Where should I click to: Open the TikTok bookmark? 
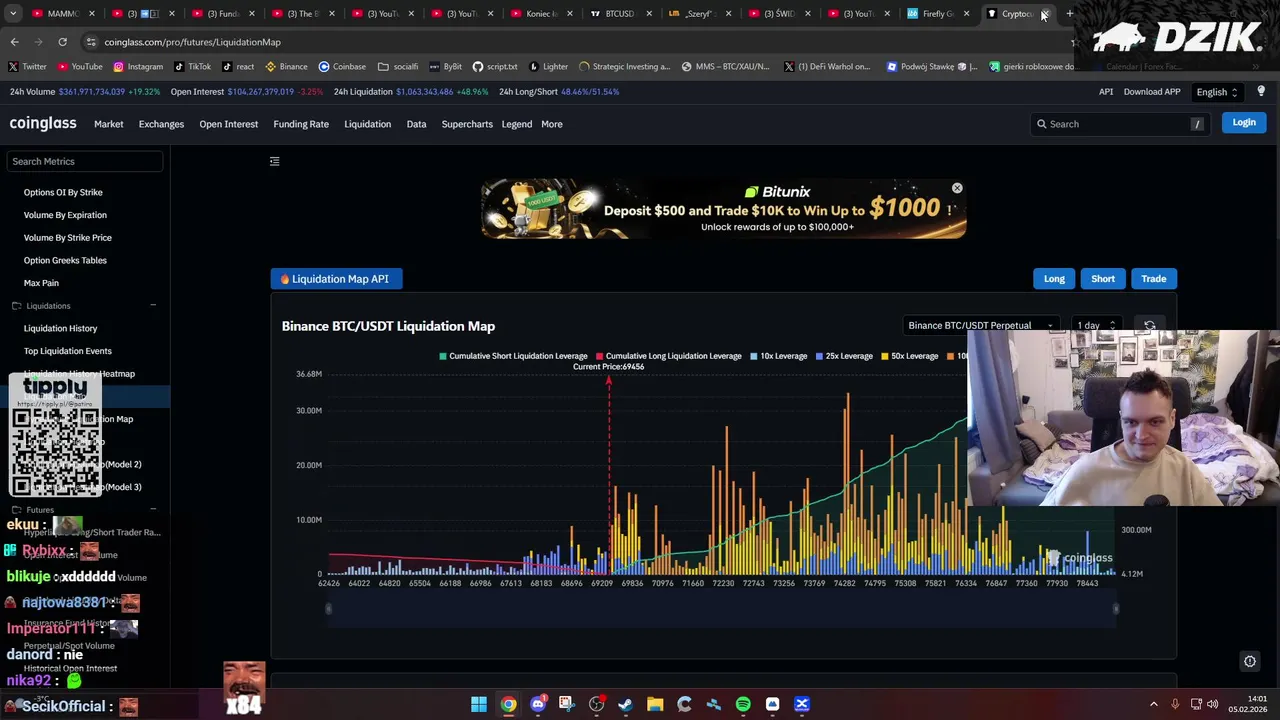pyautogui.click(x=192, y=66)
